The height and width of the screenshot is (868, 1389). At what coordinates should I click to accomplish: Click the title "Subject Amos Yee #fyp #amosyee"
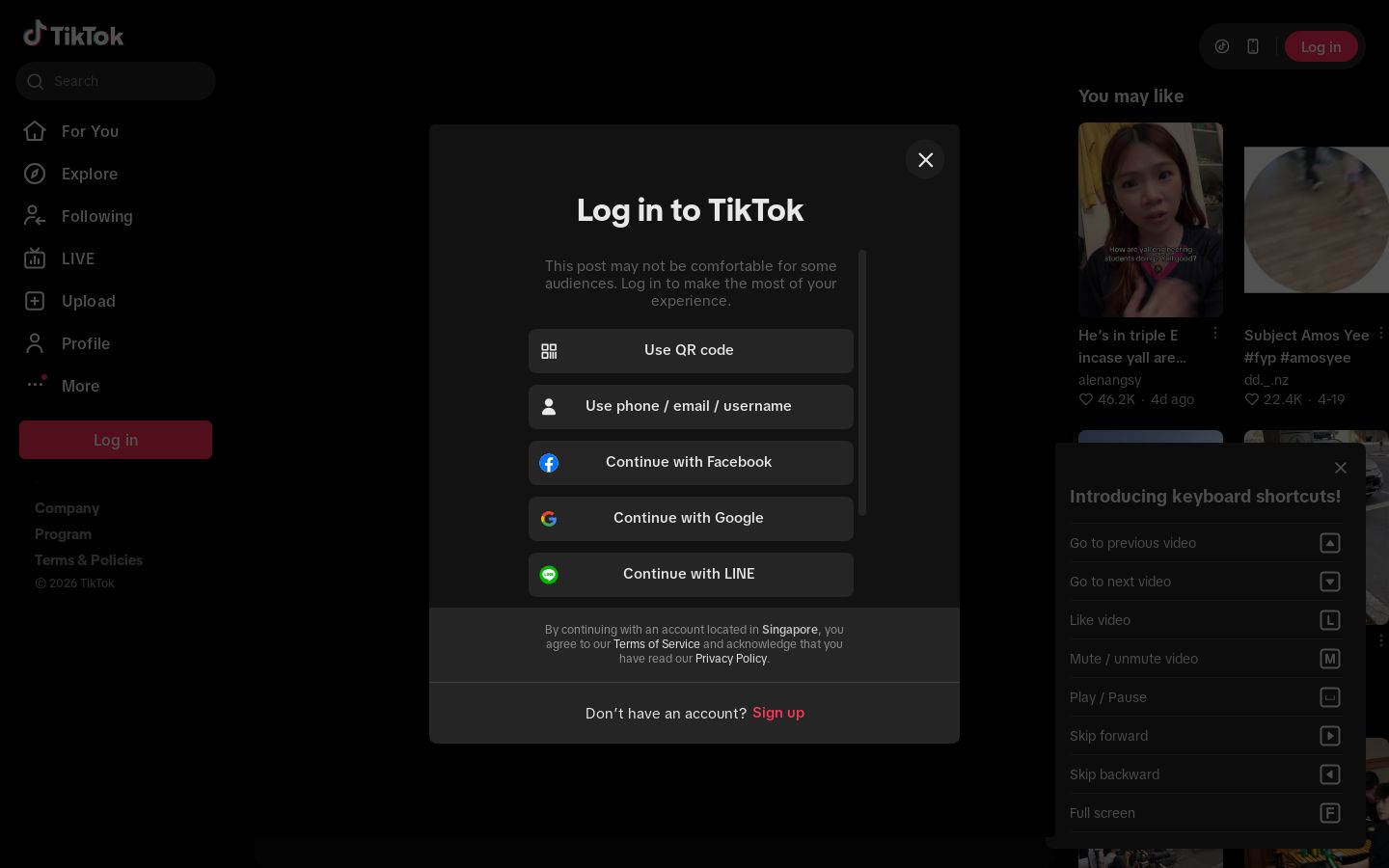(1307, 346)
